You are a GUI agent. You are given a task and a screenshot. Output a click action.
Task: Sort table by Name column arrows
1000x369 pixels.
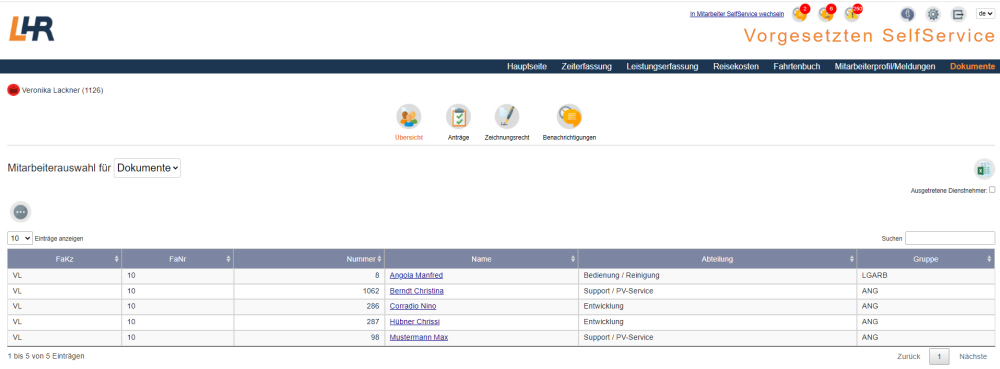574,259
